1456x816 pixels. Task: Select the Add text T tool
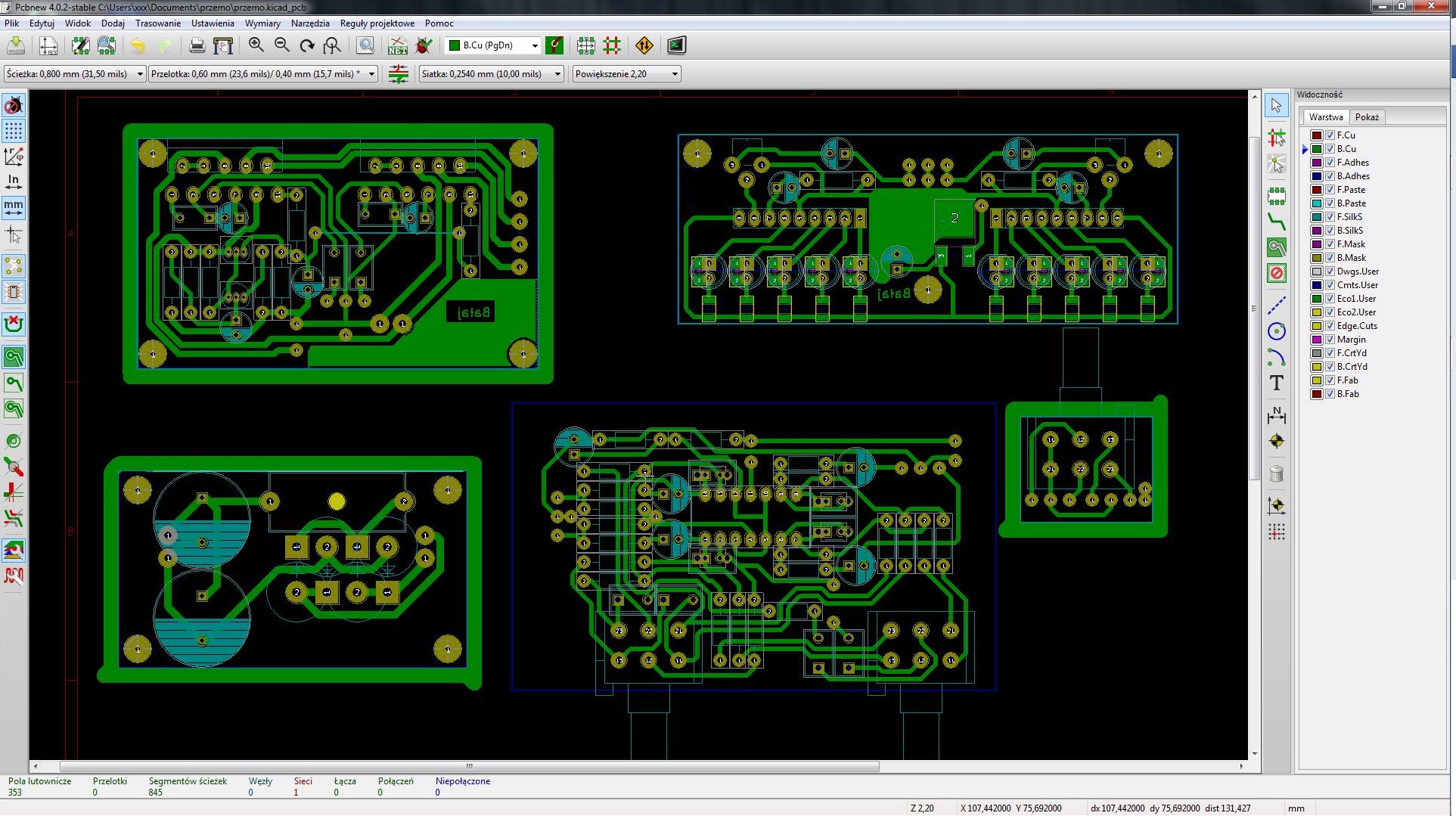pyautogui.click(x=1277, y=383)
